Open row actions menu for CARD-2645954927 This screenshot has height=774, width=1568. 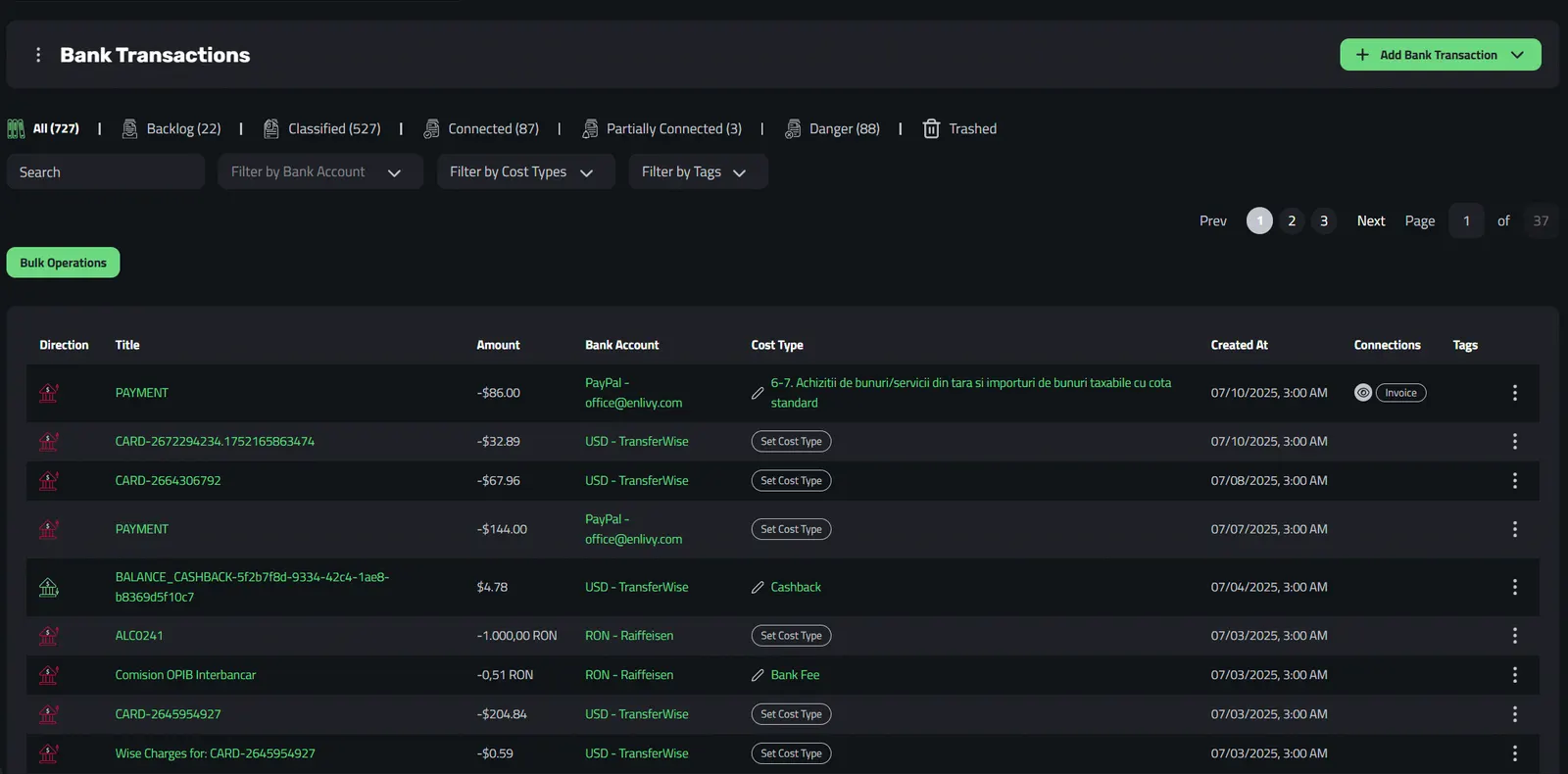(x=1515, y=714)
